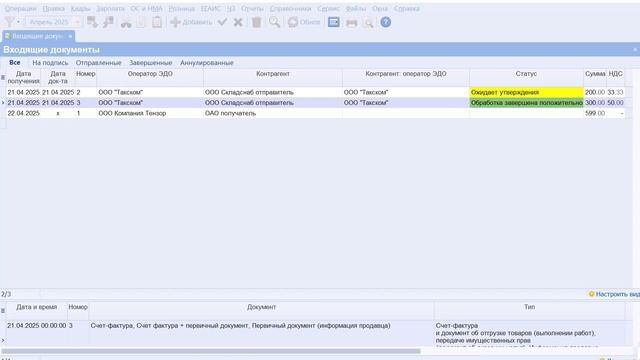Screen dimensions: 640x360
Task: Open the Справка menu
Action: click(407, 9)
